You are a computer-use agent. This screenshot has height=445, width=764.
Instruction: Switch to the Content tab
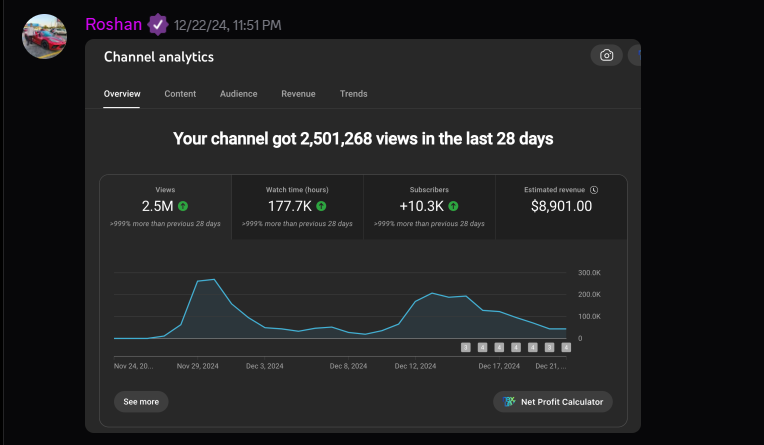[180, 94]
